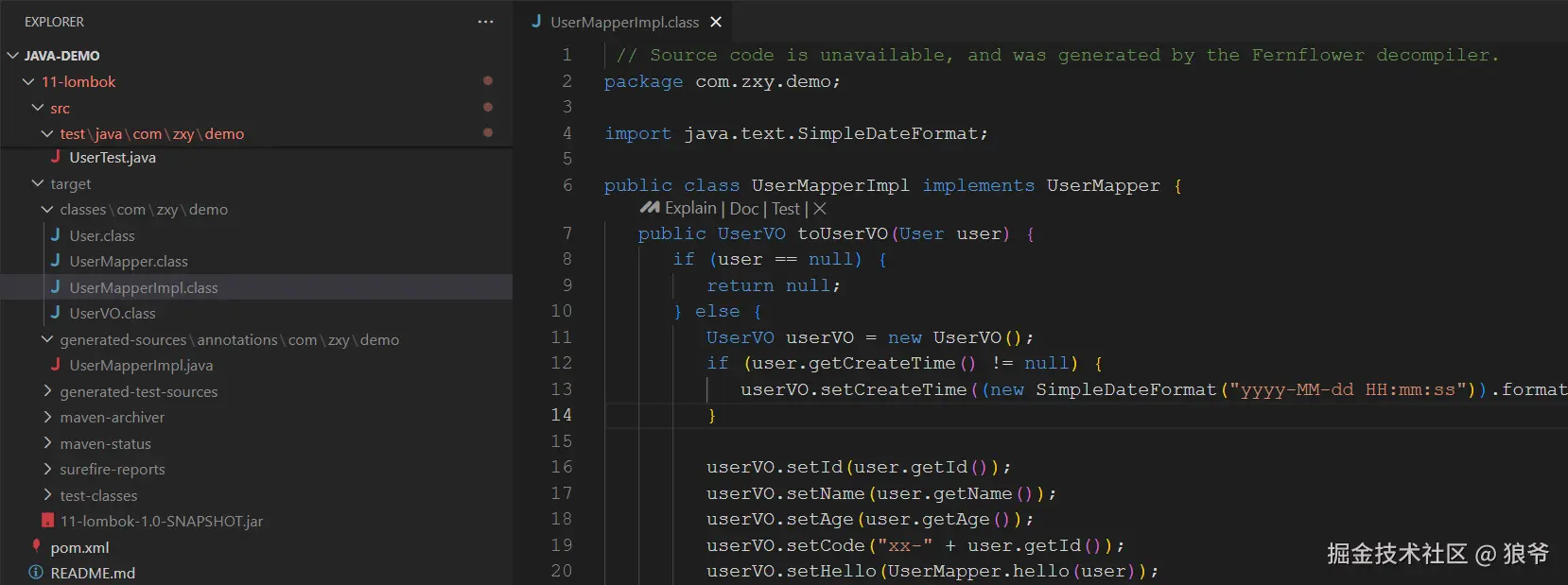This screenshot has height=585, width=1568.
Task: Click the selected UserMapperImpl.class tree file icon
Action: [x=56, y=287]
